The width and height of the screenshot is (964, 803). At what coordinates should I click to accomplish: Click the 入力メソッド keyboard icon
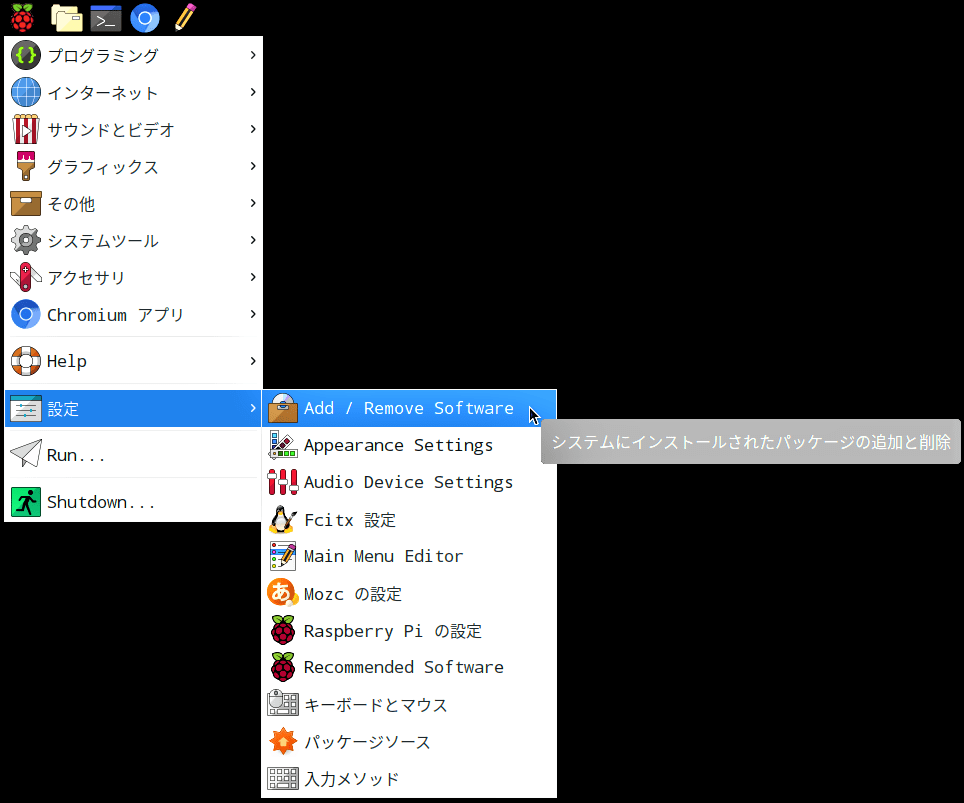pyautogui.click(x=283, y=778)
